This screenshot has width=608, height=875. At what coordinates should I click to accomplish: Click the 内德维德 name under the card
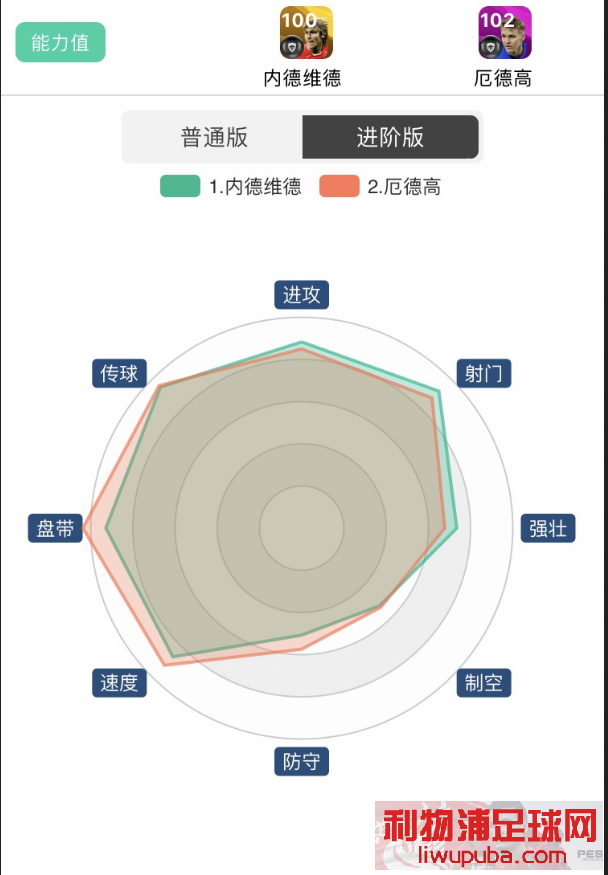302,78
